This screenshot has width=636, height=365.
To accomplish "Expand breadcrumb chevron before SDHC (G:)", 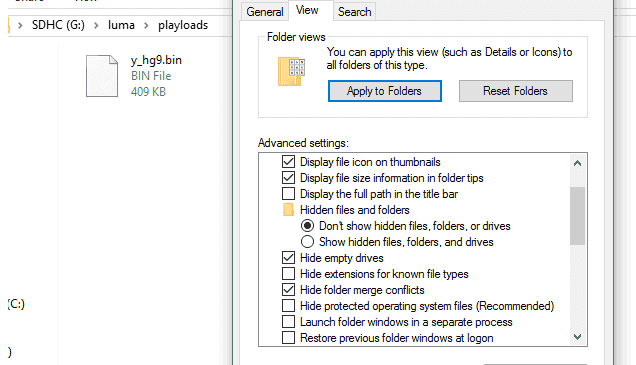I will pos(20,26).
